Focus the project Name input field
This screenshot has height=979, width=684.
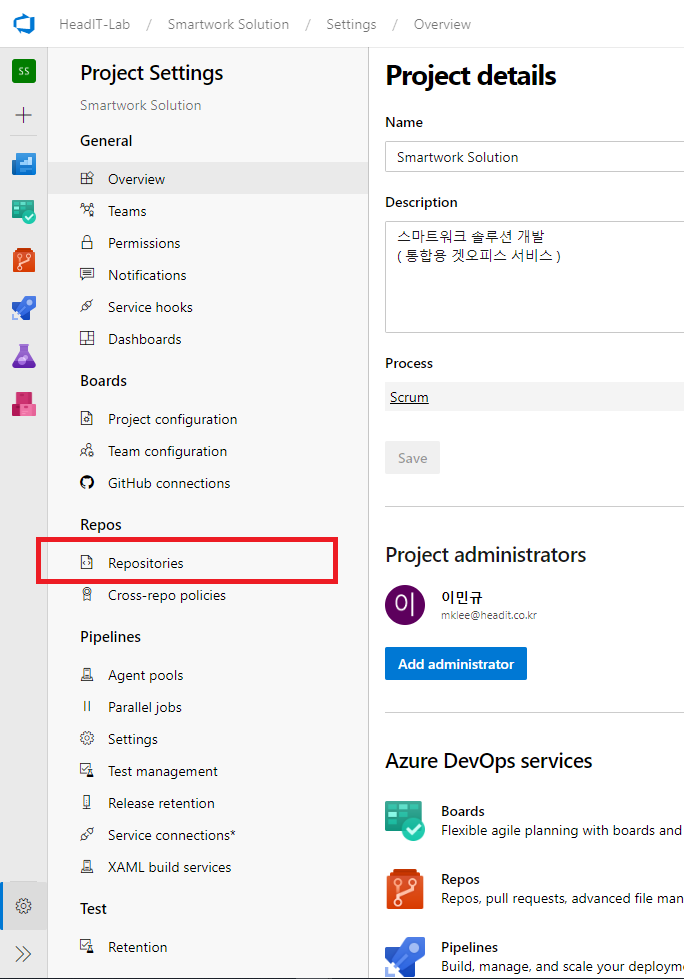tap(534, 157)
